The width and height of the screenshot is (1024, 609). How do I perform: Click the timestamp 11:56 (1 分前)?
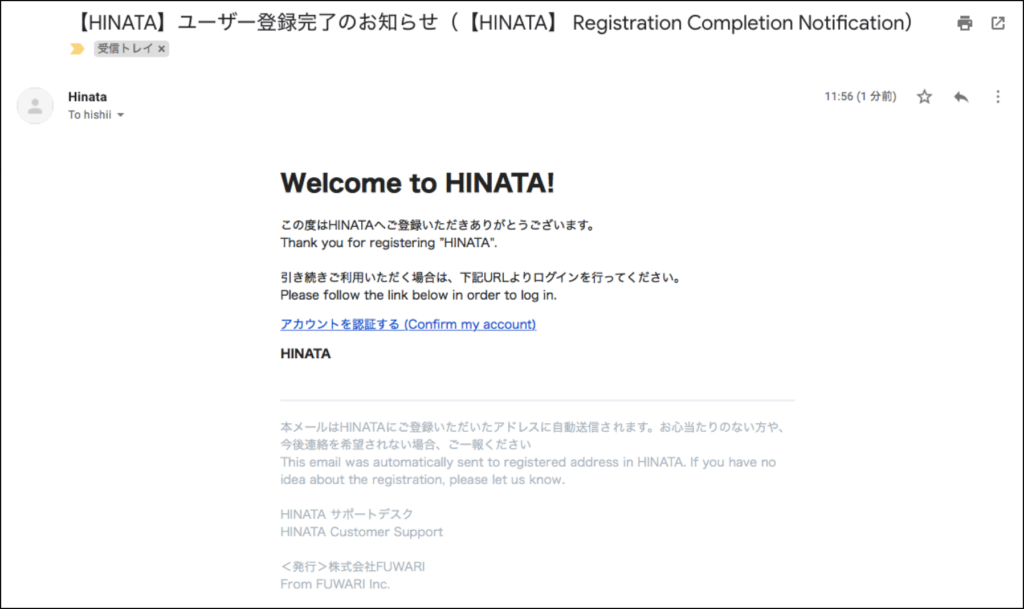860,97
